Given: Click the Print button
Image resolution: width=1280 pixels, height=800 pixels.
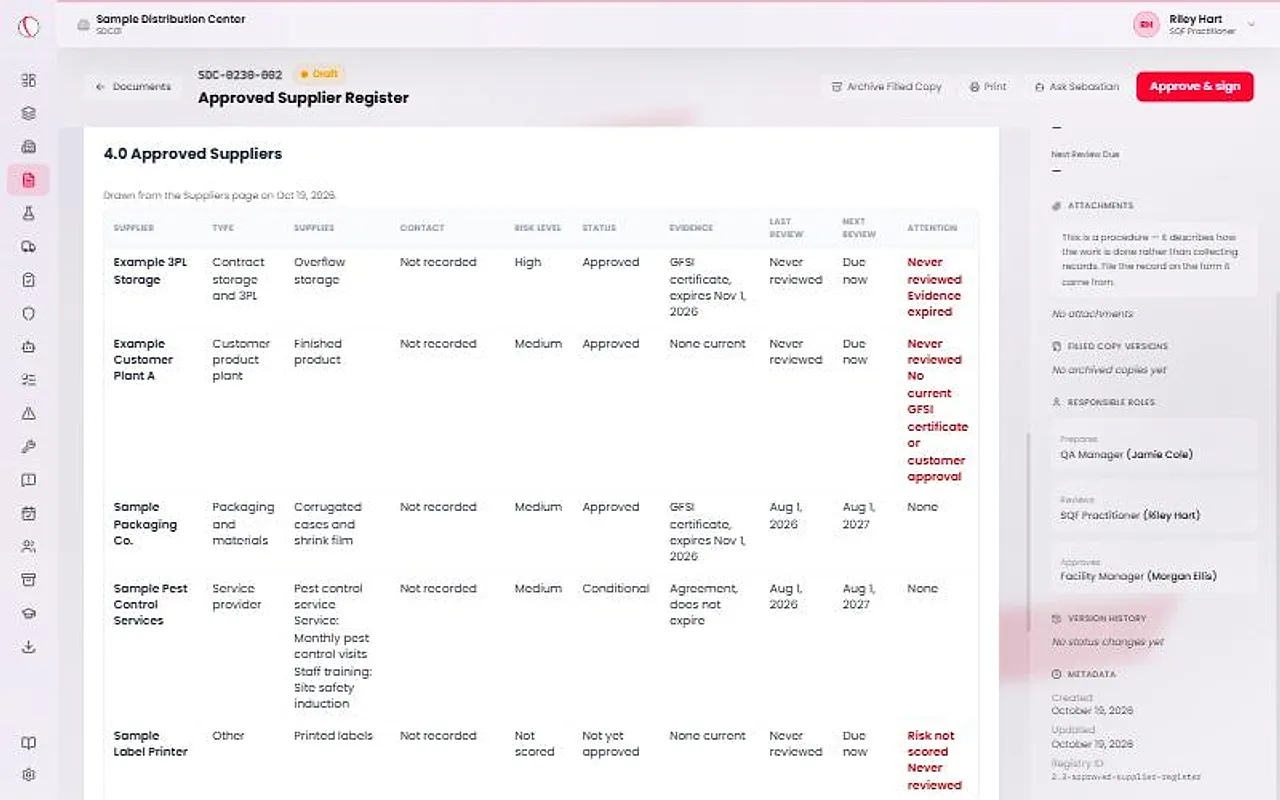Looking at the screenshot, I should [988, 87].
